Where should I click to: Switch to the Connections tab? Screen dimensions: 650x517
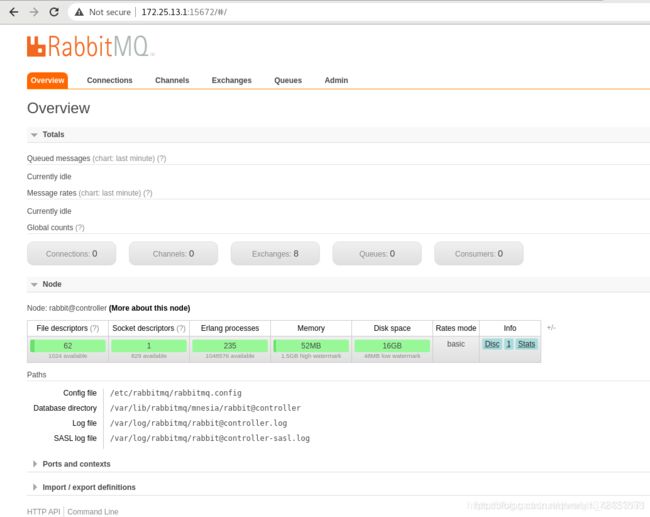(x=109, y=80)
